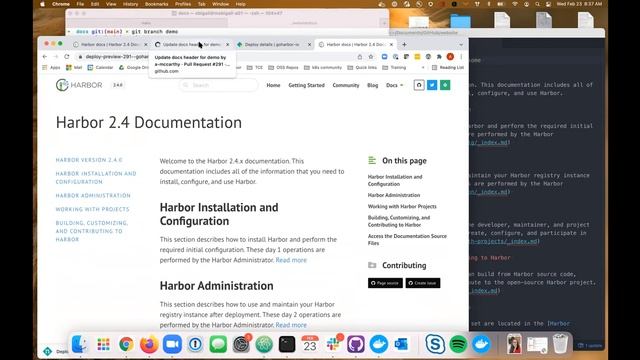Switch to first Harbor docs tab
The image size is (640, 360).
pos(110,44)
